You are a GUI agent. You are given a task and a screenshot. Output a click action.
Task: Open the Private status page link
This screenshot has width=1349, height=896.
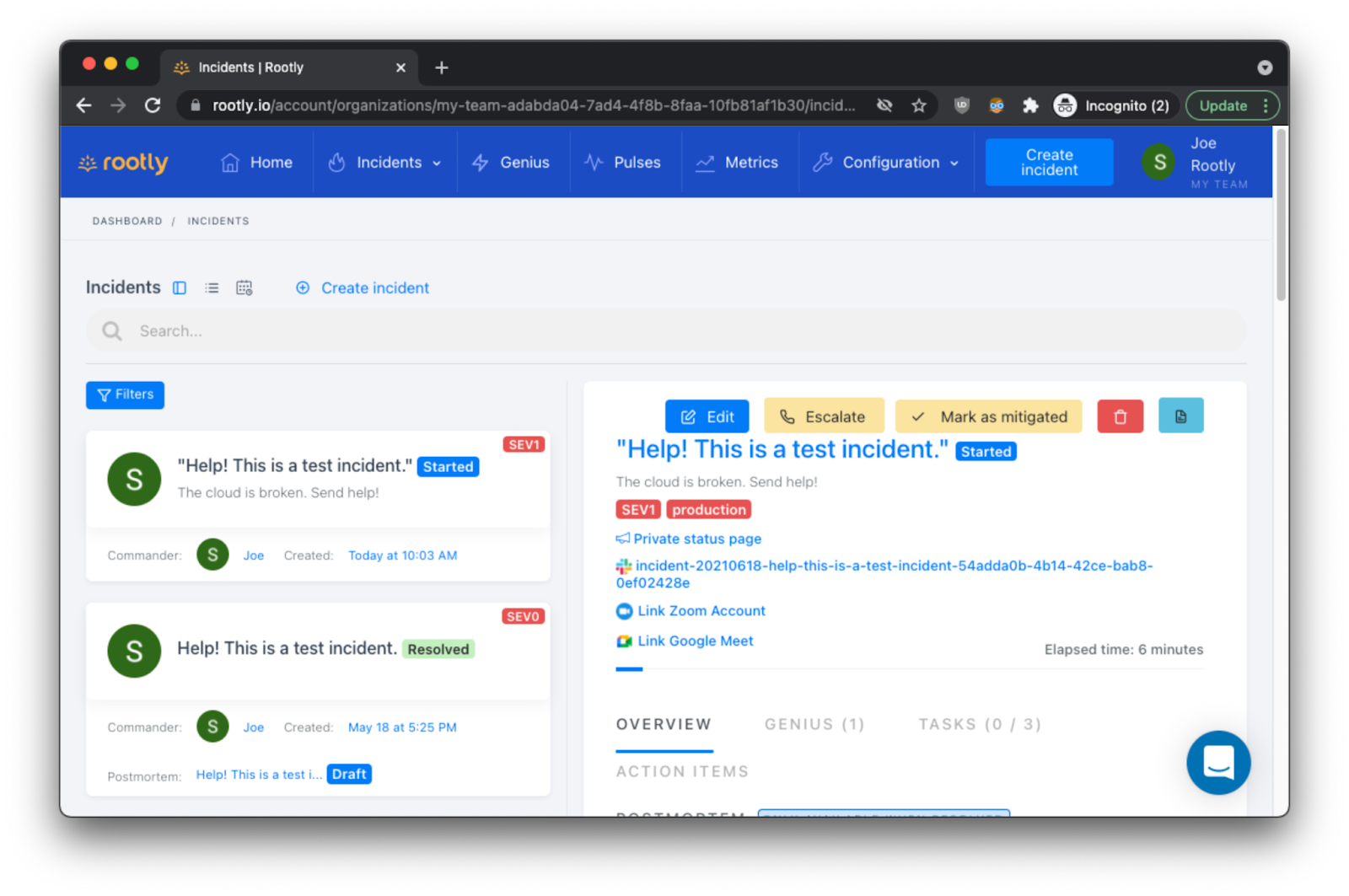[x=697, y=539]
